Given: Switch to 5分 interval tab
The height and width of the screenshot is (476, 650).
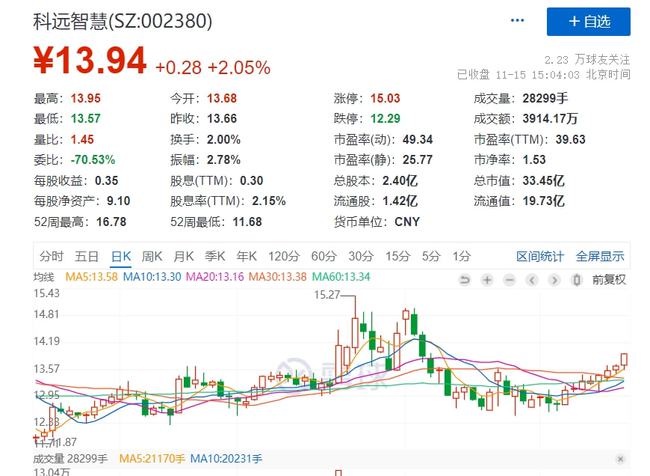Looking at the screenshot, I should coord(431,256).
